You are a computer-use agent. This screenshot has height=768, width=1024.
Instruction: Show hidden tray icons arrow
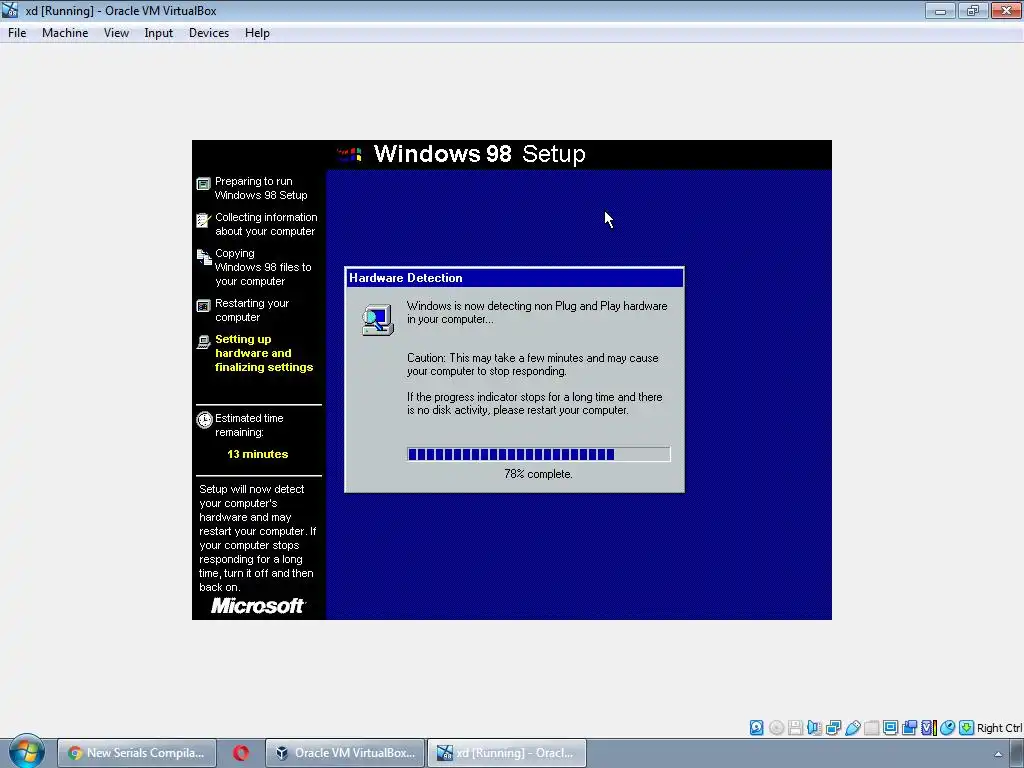[x=998, y=754]
